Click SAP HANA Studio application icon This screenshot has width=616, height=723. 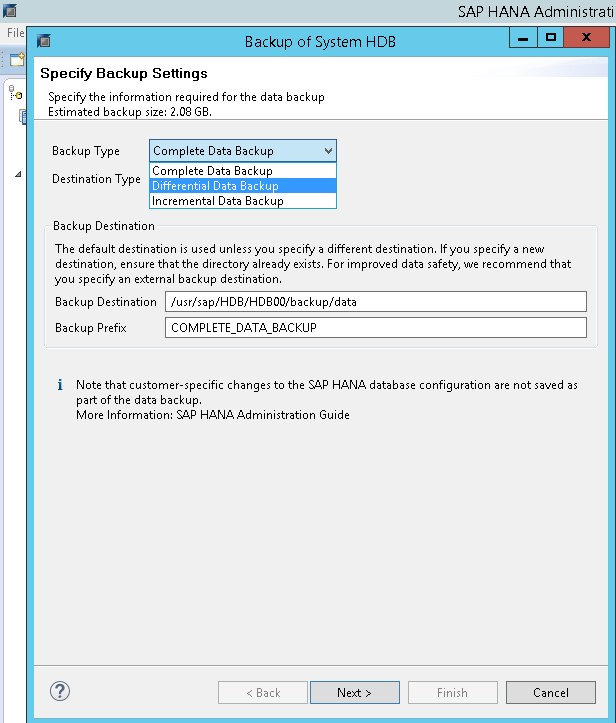click(10, 10)
